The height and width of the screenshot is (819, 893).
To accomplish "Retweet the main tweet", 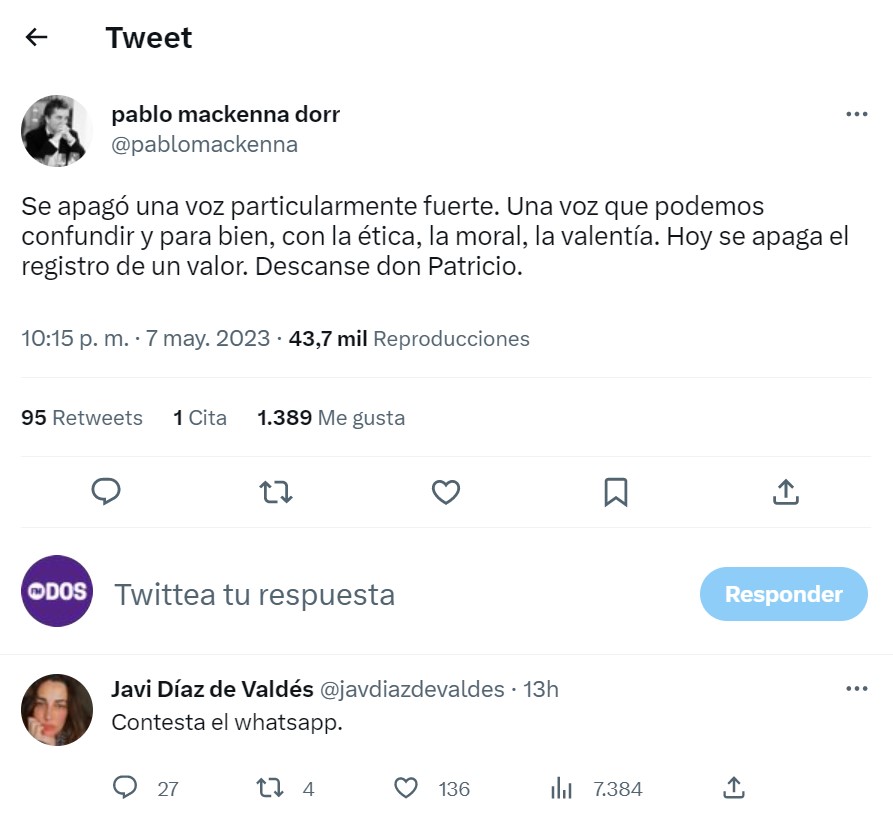I will [276, 491].
